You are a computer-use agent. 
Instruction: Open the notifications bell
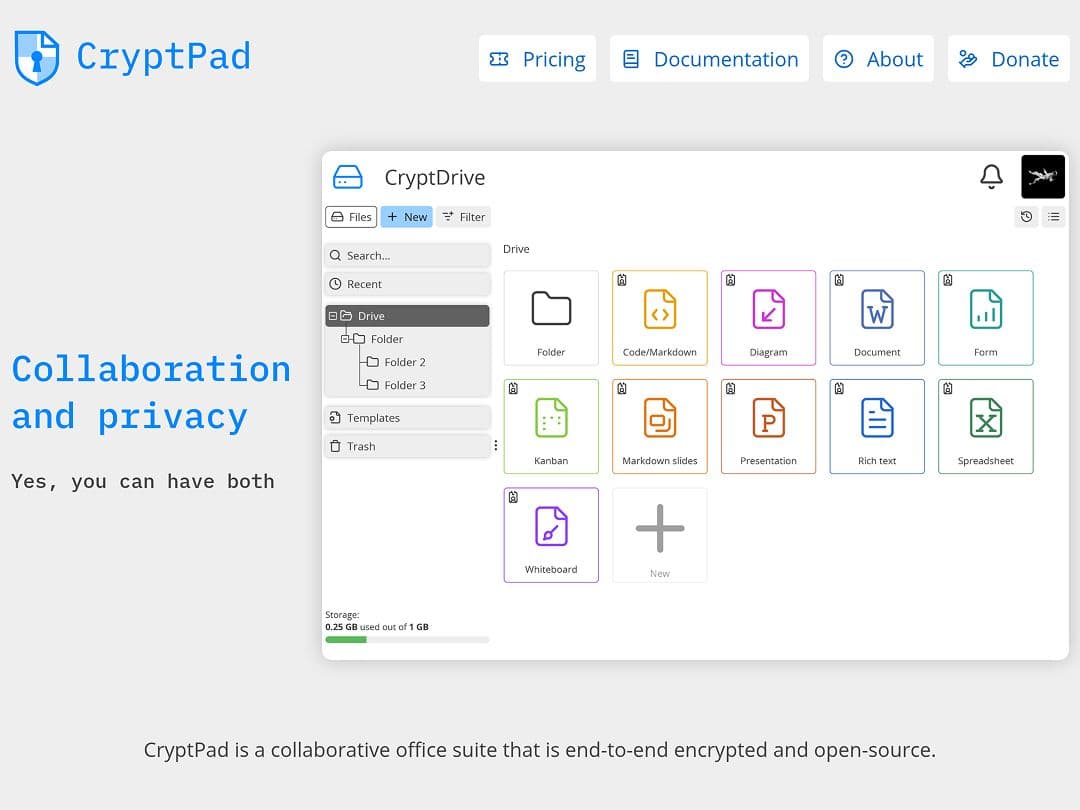[991, 177]
